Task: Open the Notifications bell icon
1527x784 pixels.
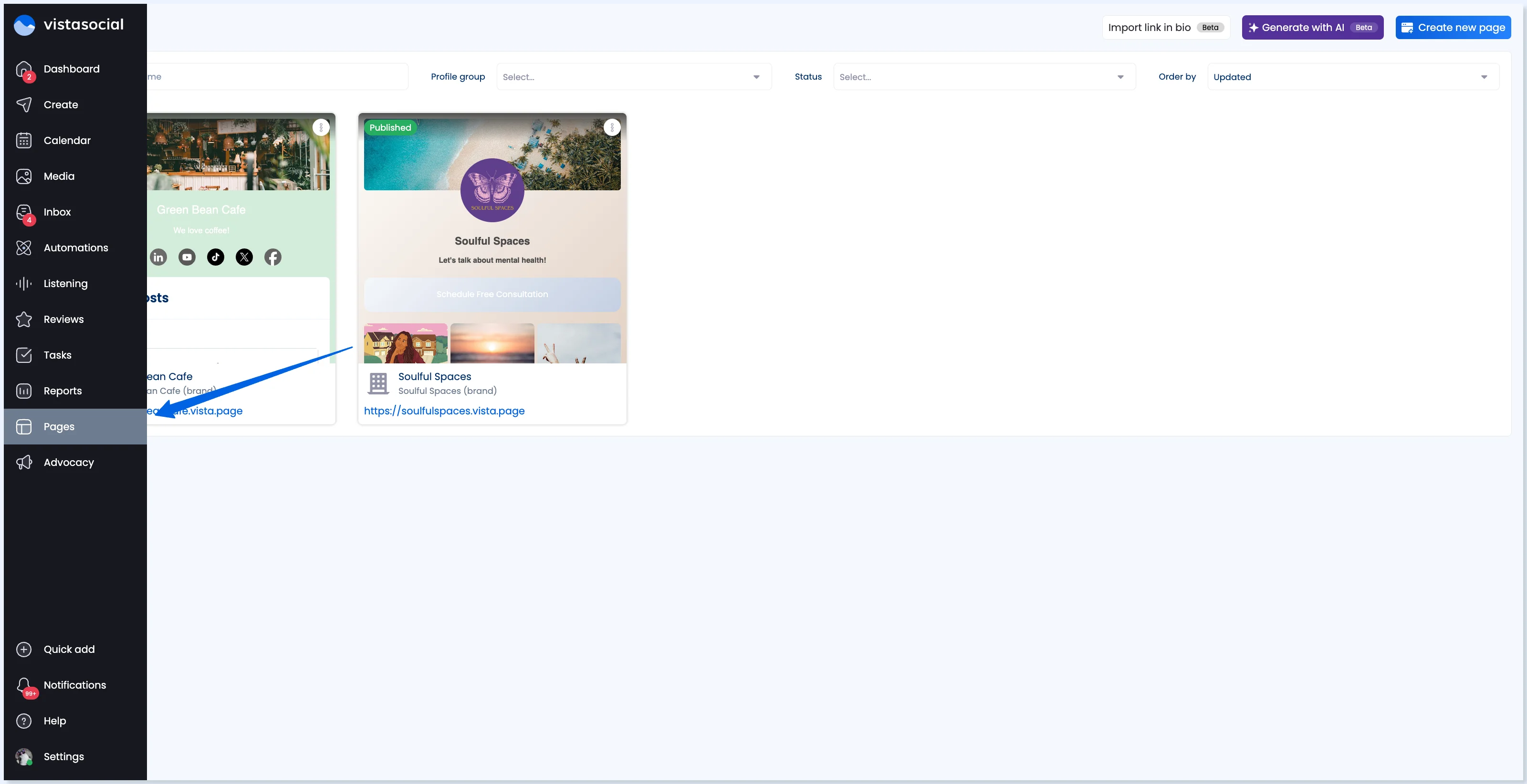Action: click(x=24, y=685)
